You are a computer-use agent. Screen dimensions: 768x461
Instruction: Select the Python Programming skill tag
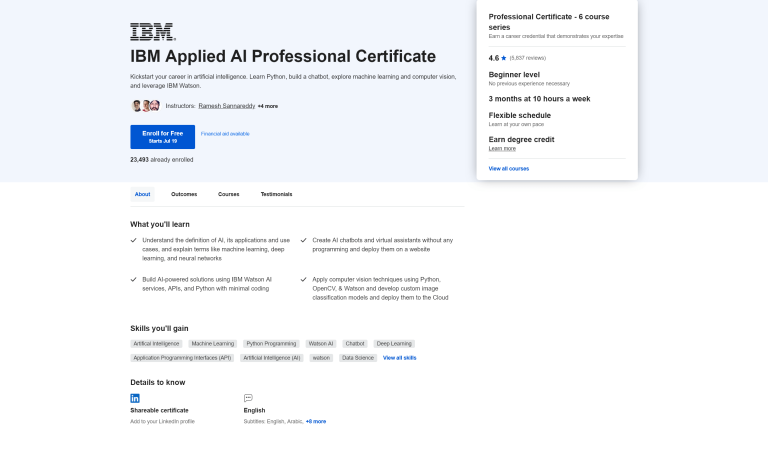(271, 343)
